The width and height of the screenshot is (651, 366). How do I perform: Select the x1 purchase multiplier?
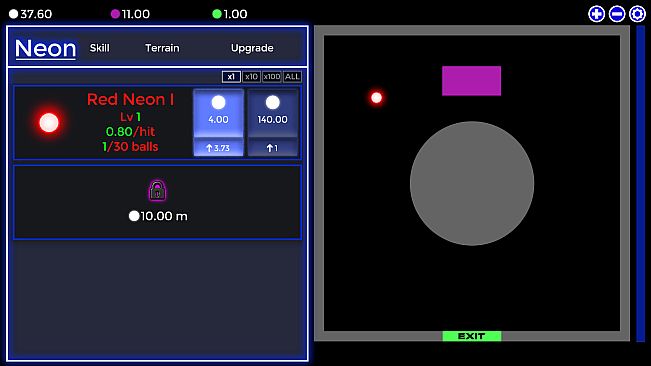[231, 77]
